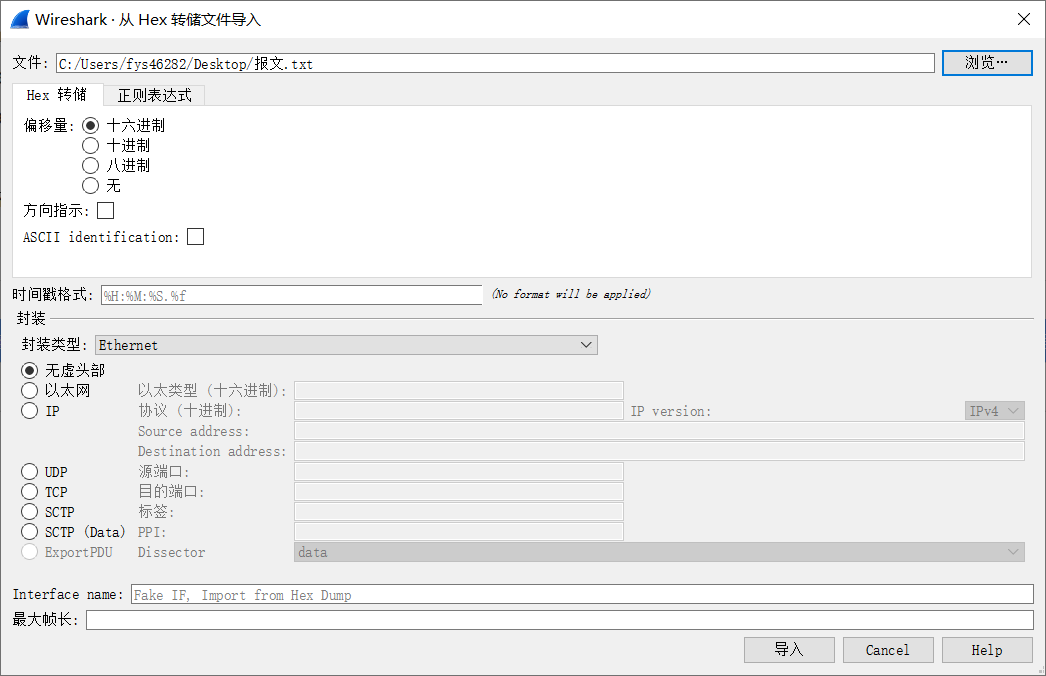Select the 无 offset radio button
Screen dimensions: 1046x676
91,186
